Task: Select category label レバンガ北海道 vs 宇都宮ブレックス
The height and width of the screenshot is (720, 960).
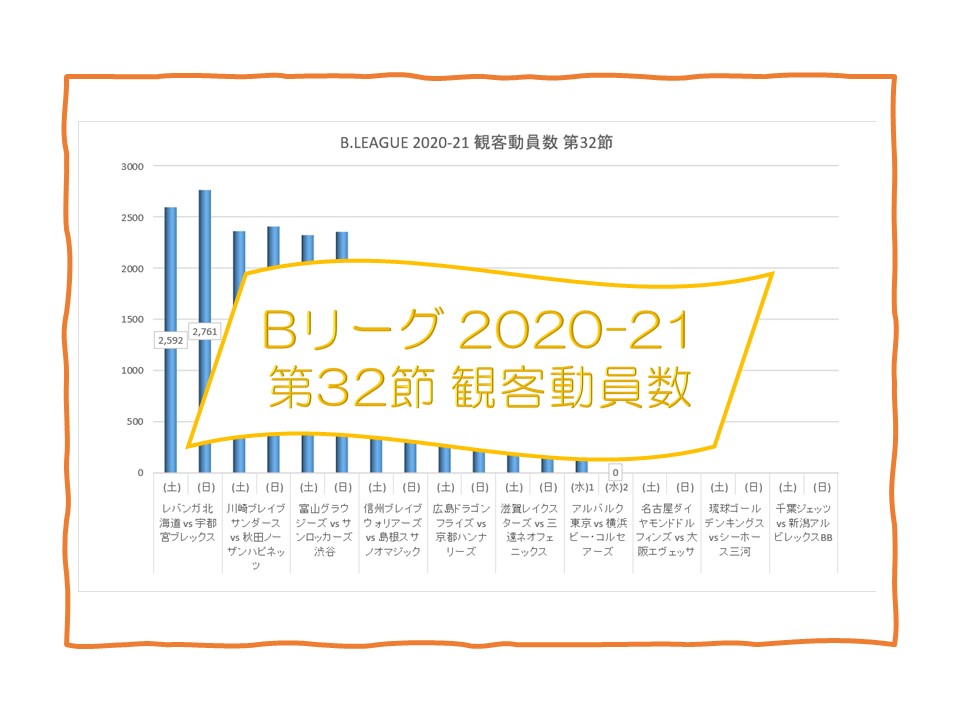Action: pos(188,523)
